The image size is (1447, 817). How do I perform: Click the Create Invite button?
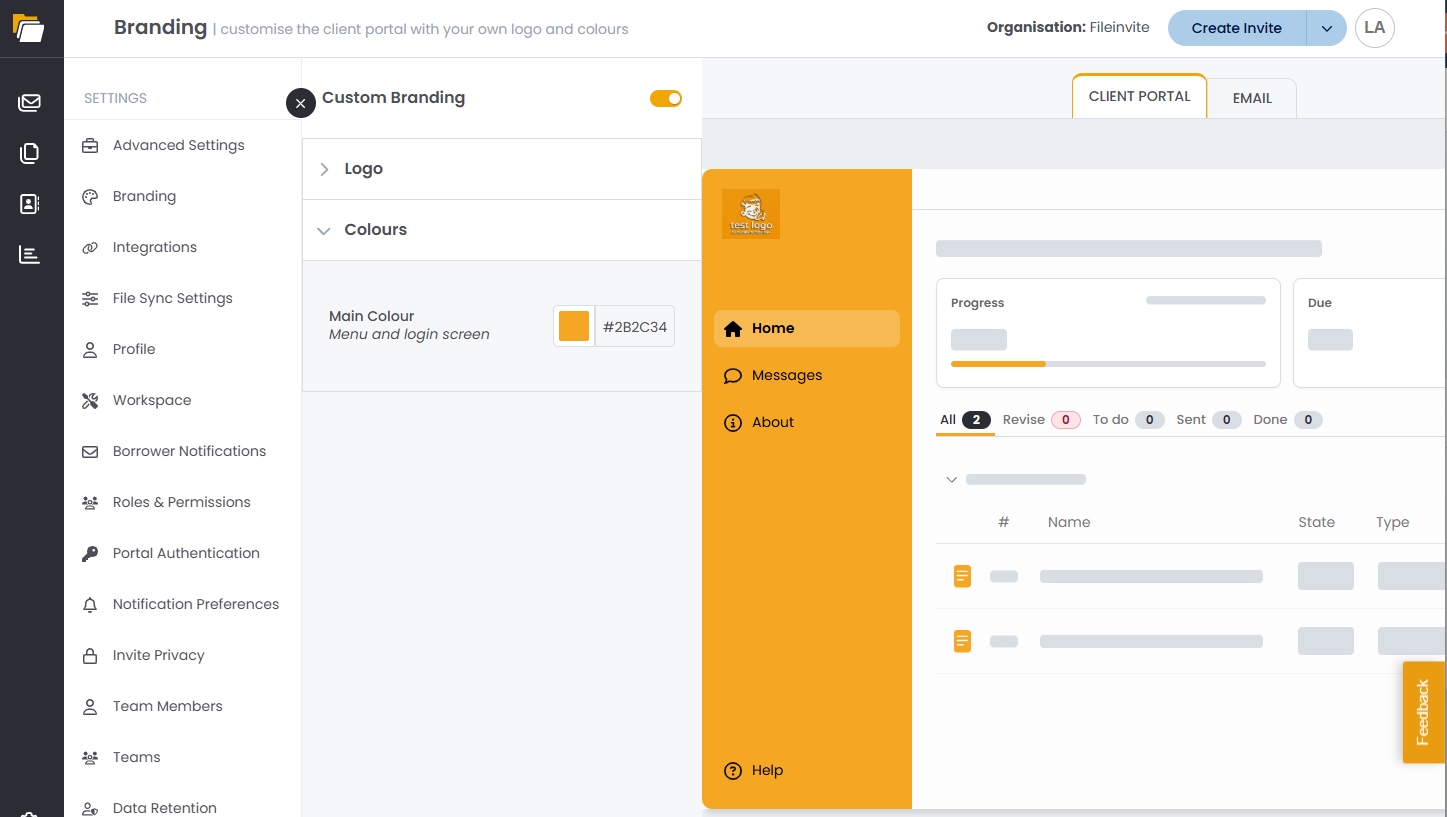pos(1236,28)
